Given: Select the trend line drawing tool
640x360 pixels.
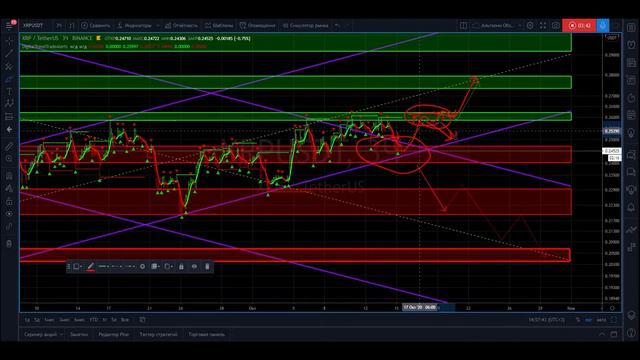Looking at the screenshot, I should pos(9,53).
